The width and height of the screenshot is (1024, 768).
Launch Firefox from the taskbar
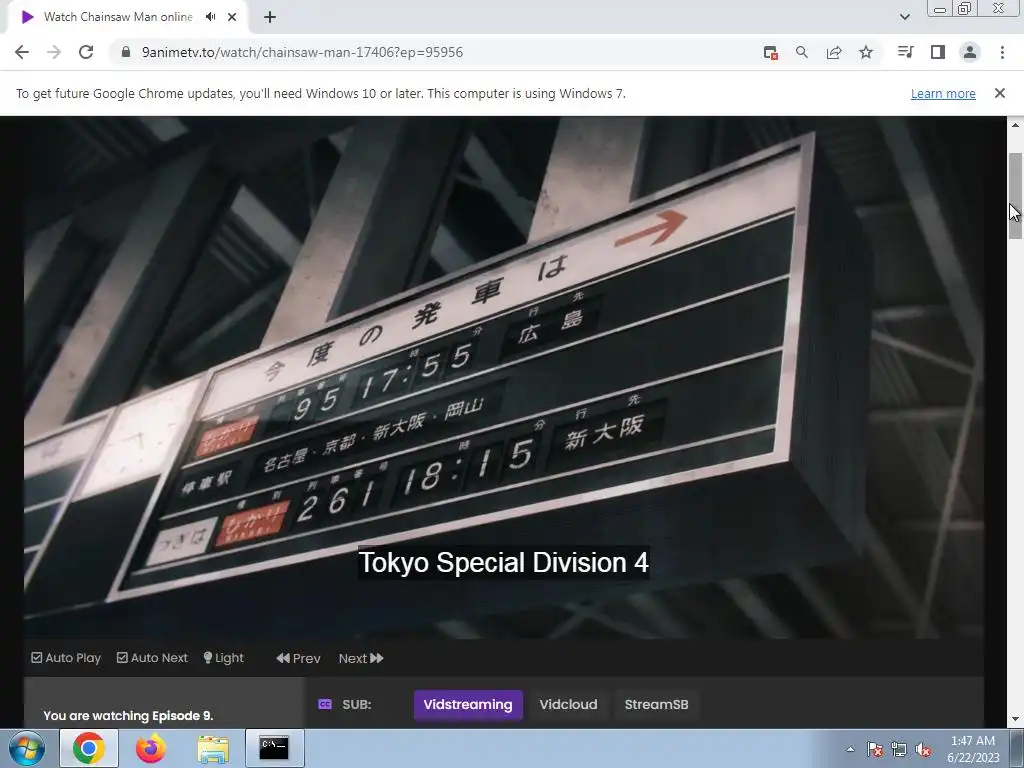click(151, 748)
